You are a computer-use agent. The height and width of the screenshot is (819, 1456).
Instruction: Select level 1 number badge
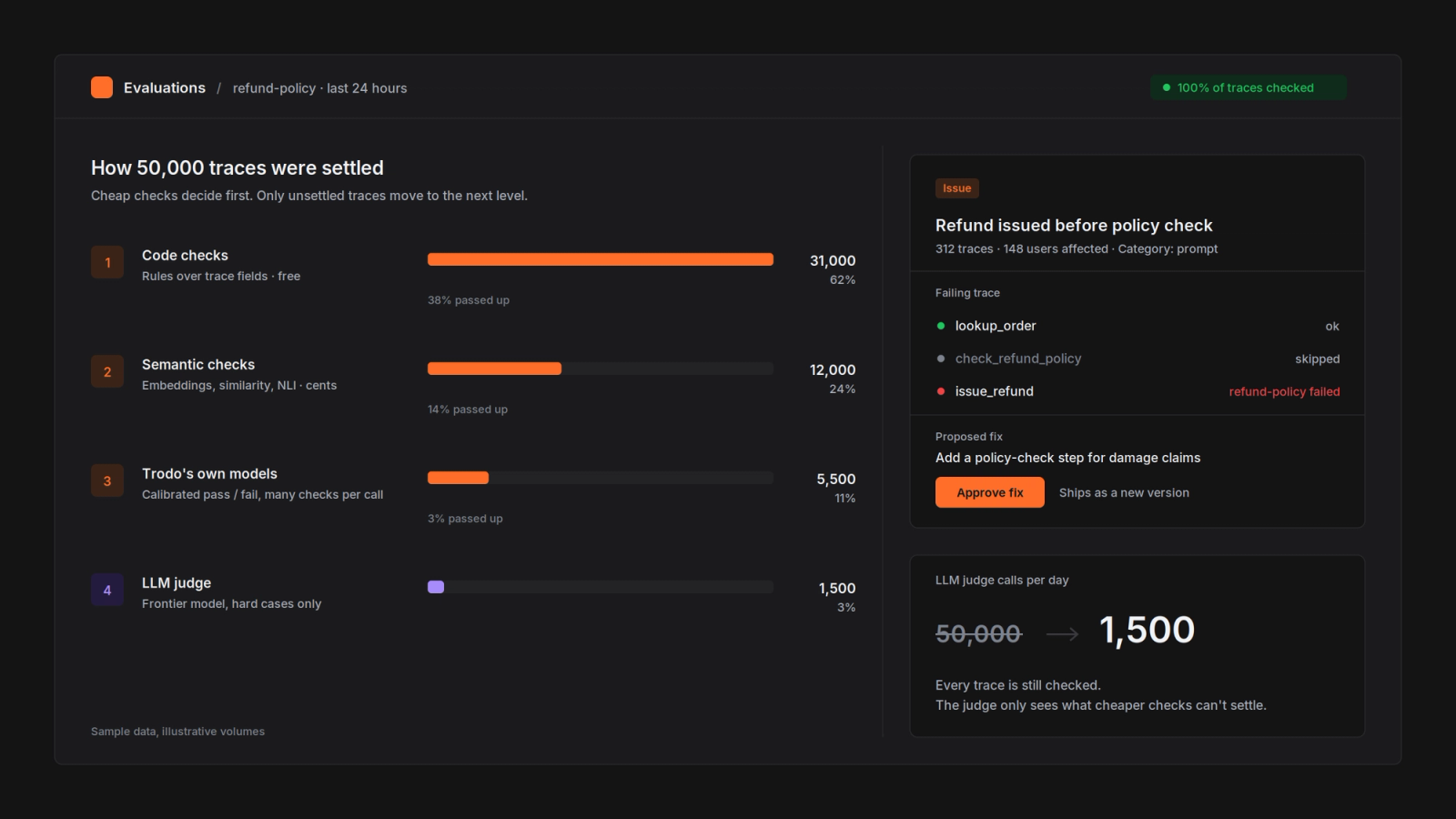(107, 262)
